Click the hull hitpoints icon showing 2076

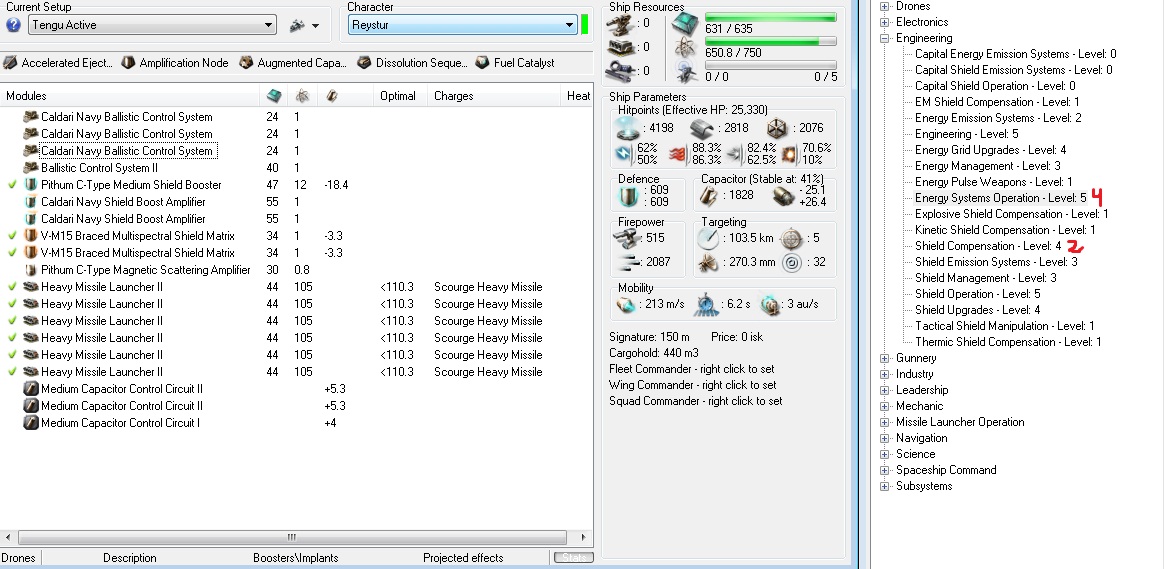776,128
